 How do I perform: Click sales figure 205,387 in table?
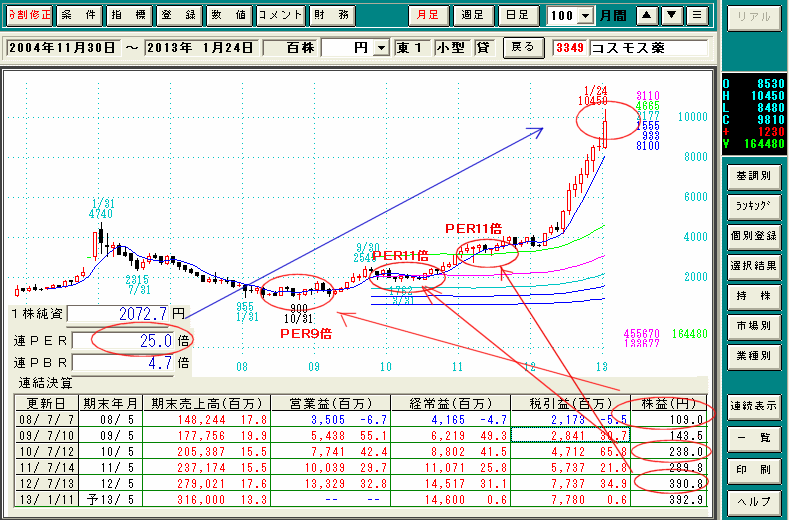pos(201,452)
